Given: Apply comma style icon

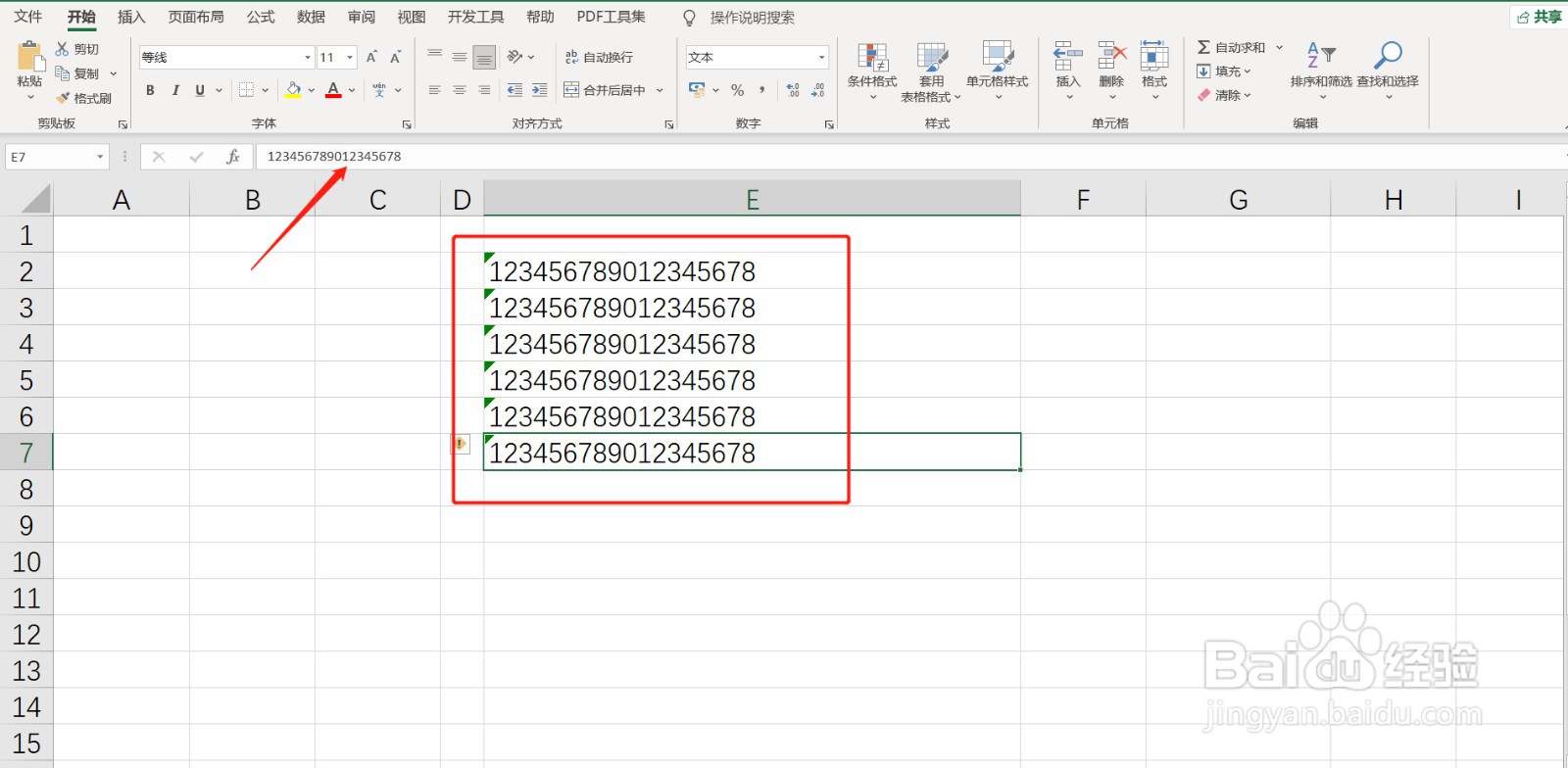Looking at the screenshot, I should [x=761, y=90].
